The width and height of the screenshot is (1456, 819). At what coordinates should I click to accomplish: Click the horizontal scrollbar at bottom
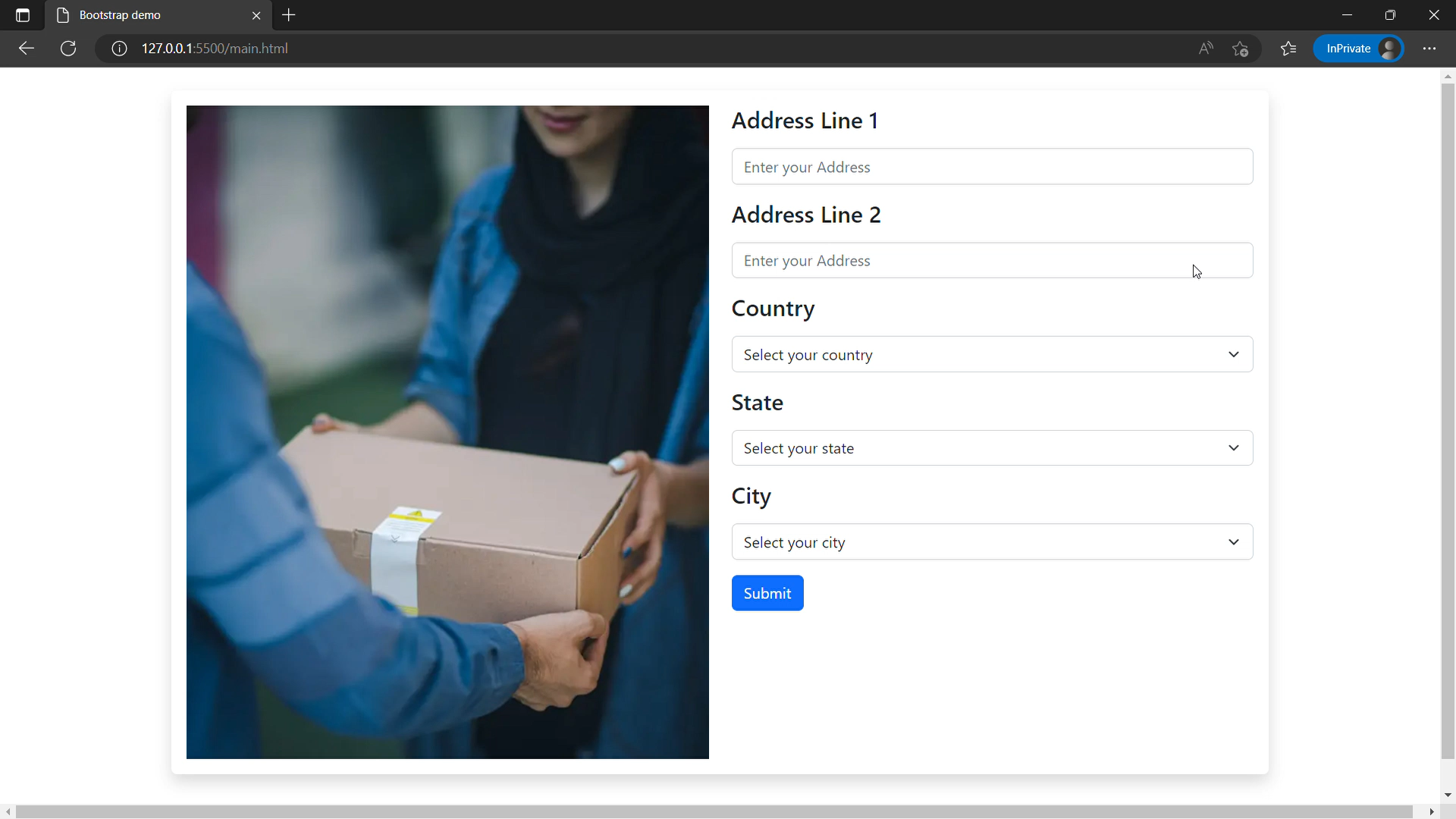pos(713,811)
